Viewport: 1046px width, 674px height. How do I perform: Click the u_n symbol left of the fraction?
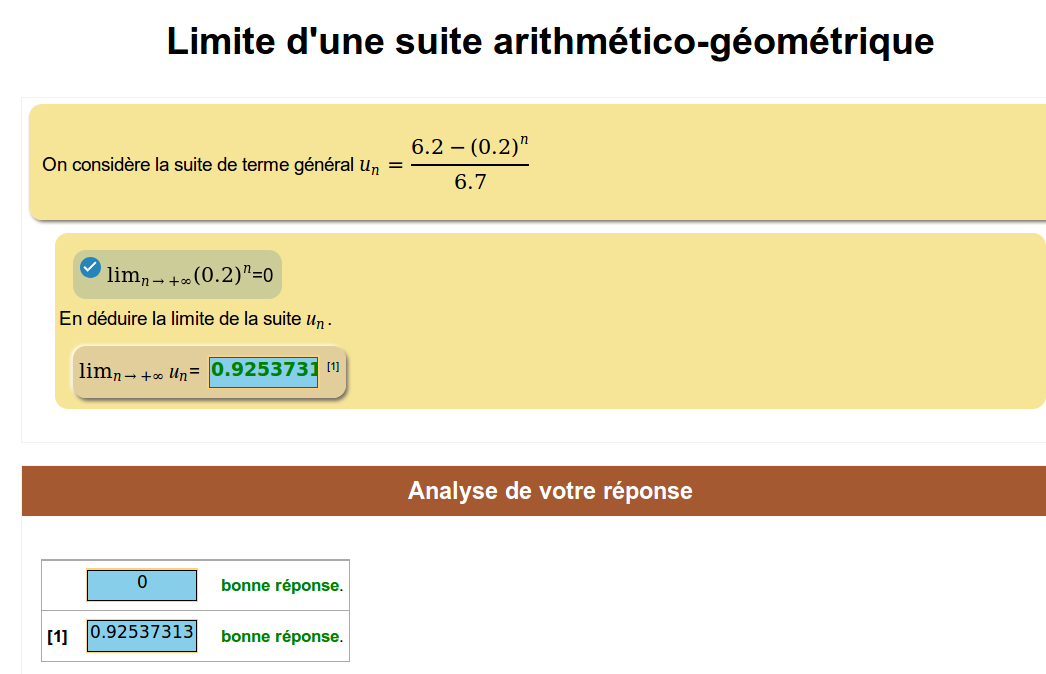[370, 165]
